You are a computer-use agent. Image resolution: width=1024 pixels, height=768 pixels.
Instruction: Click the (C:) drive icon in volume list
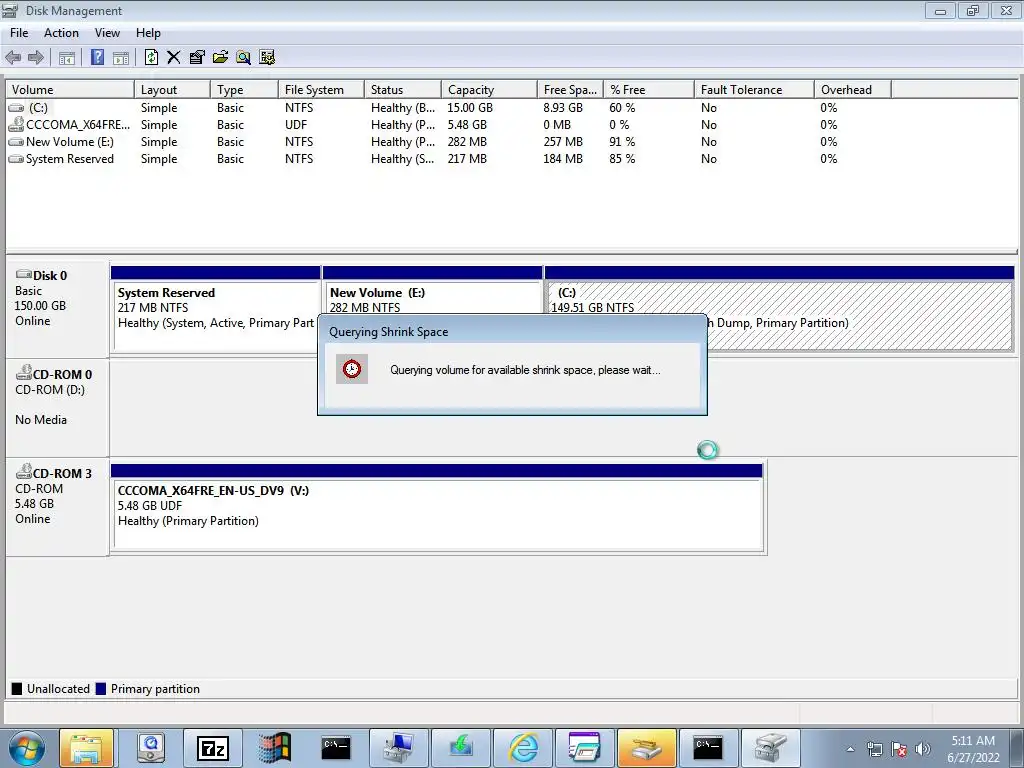(x=16, y=108)
